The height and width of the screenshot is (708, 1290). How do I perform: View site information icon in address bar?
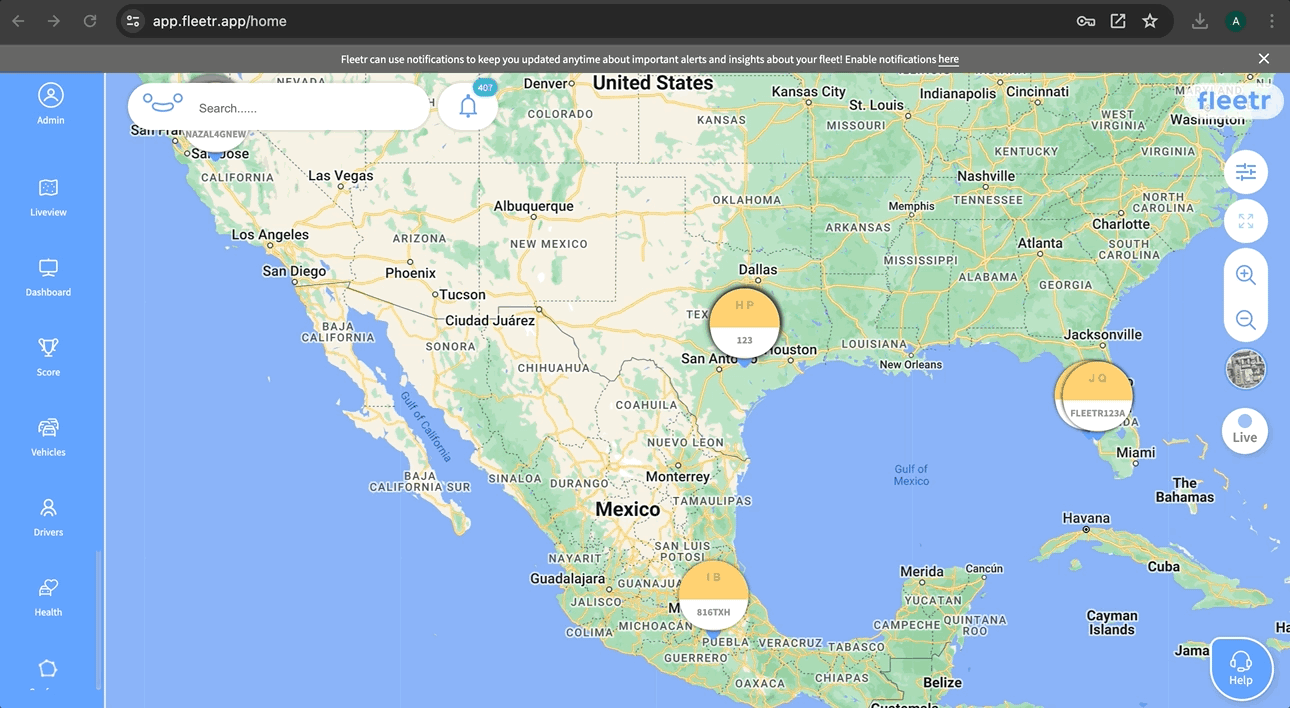pyautogui.click(x=133, y=21)
